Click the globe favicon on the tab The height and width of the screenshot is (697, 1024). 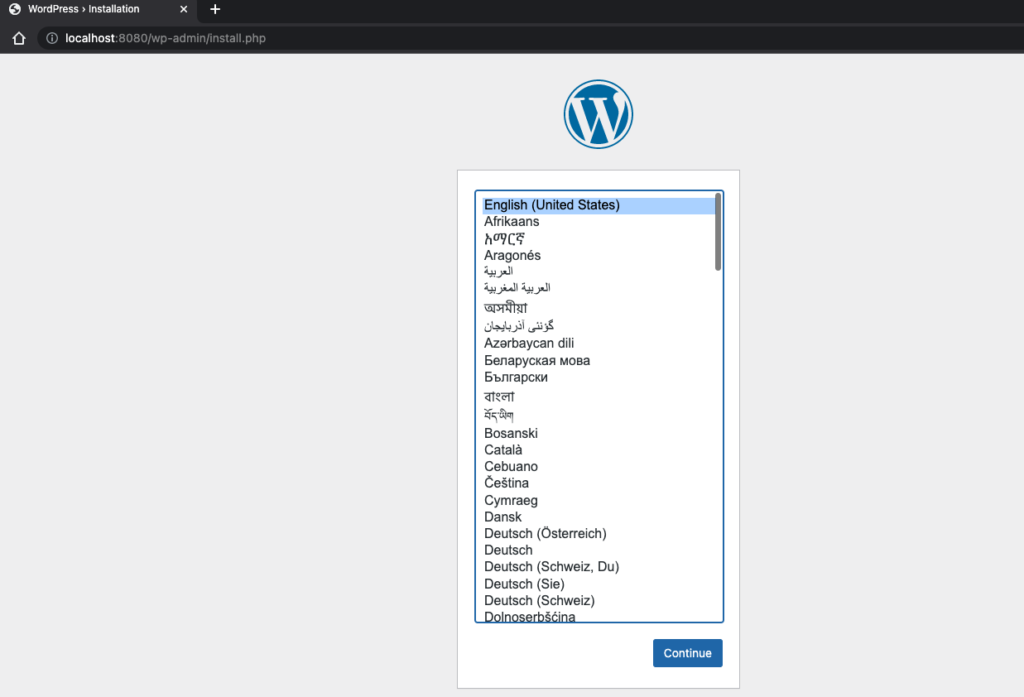(x=14, y=9)
